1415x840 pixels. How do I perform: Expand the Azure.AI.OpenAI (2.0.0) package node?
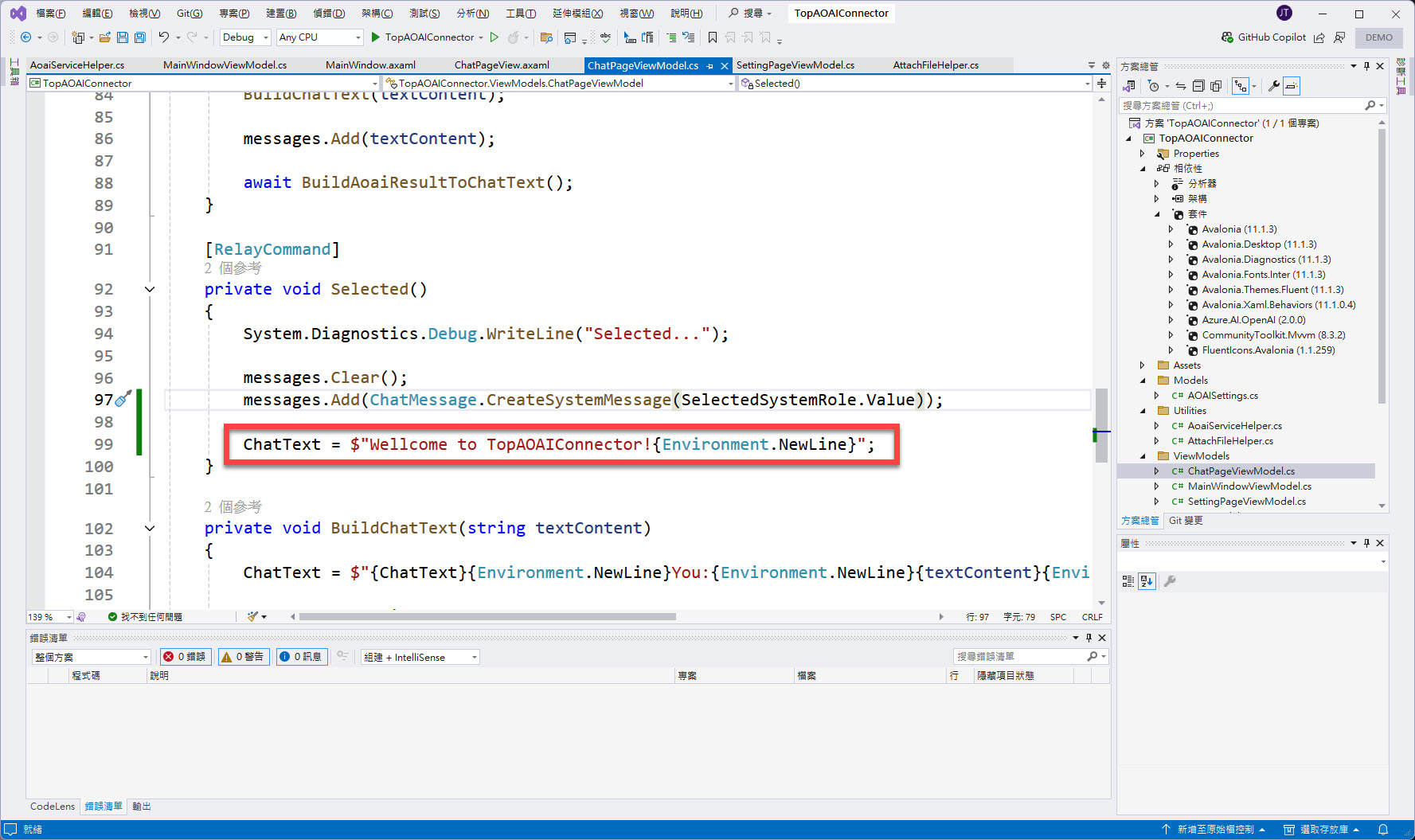(1171, 320)
